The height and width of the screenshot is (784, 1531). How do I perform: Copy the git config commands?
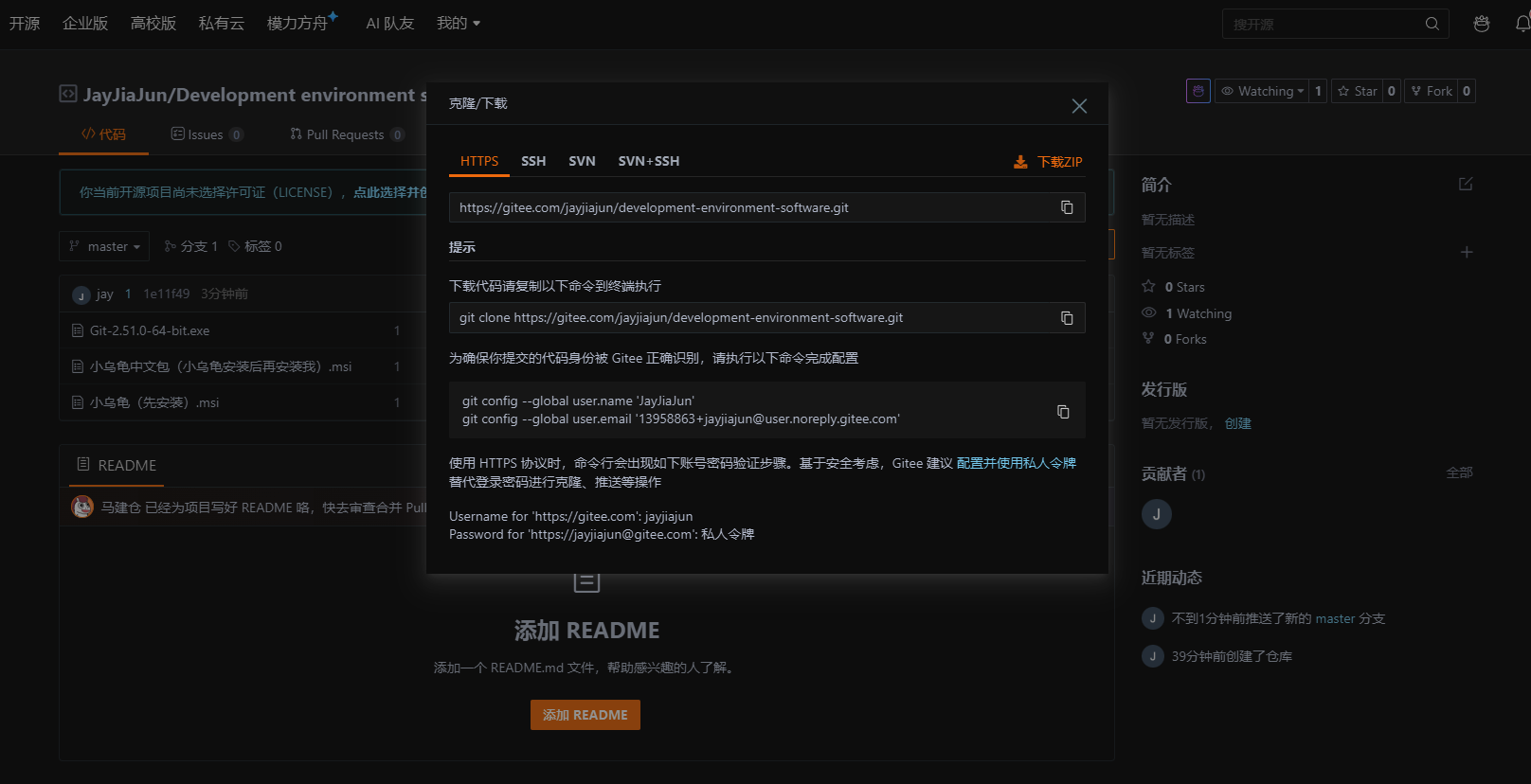[x=1063, y=412]
